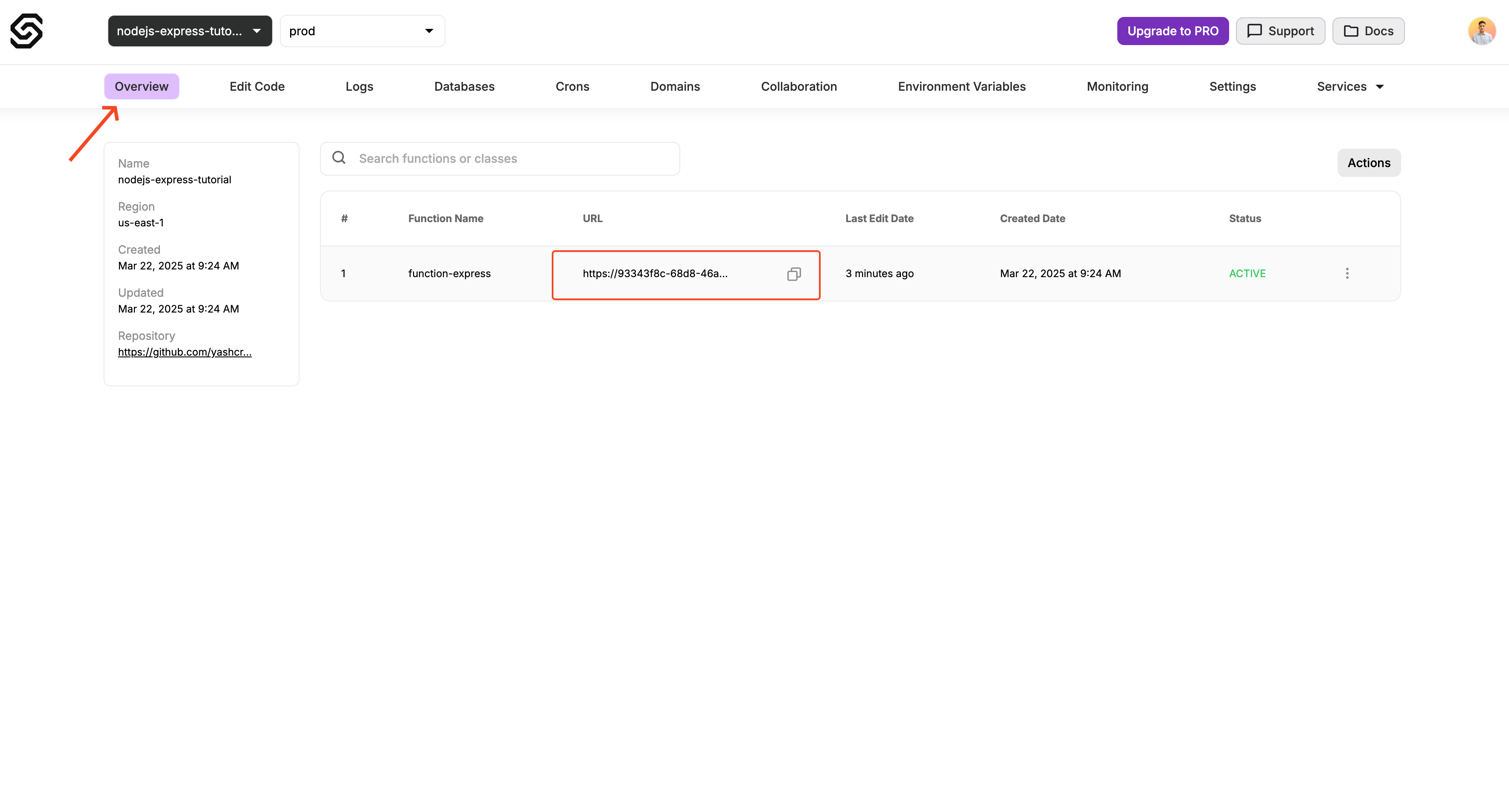1509x800 pixels.
Task: Click the Upgrade to PRO button
Action: tap(1172, 31)
